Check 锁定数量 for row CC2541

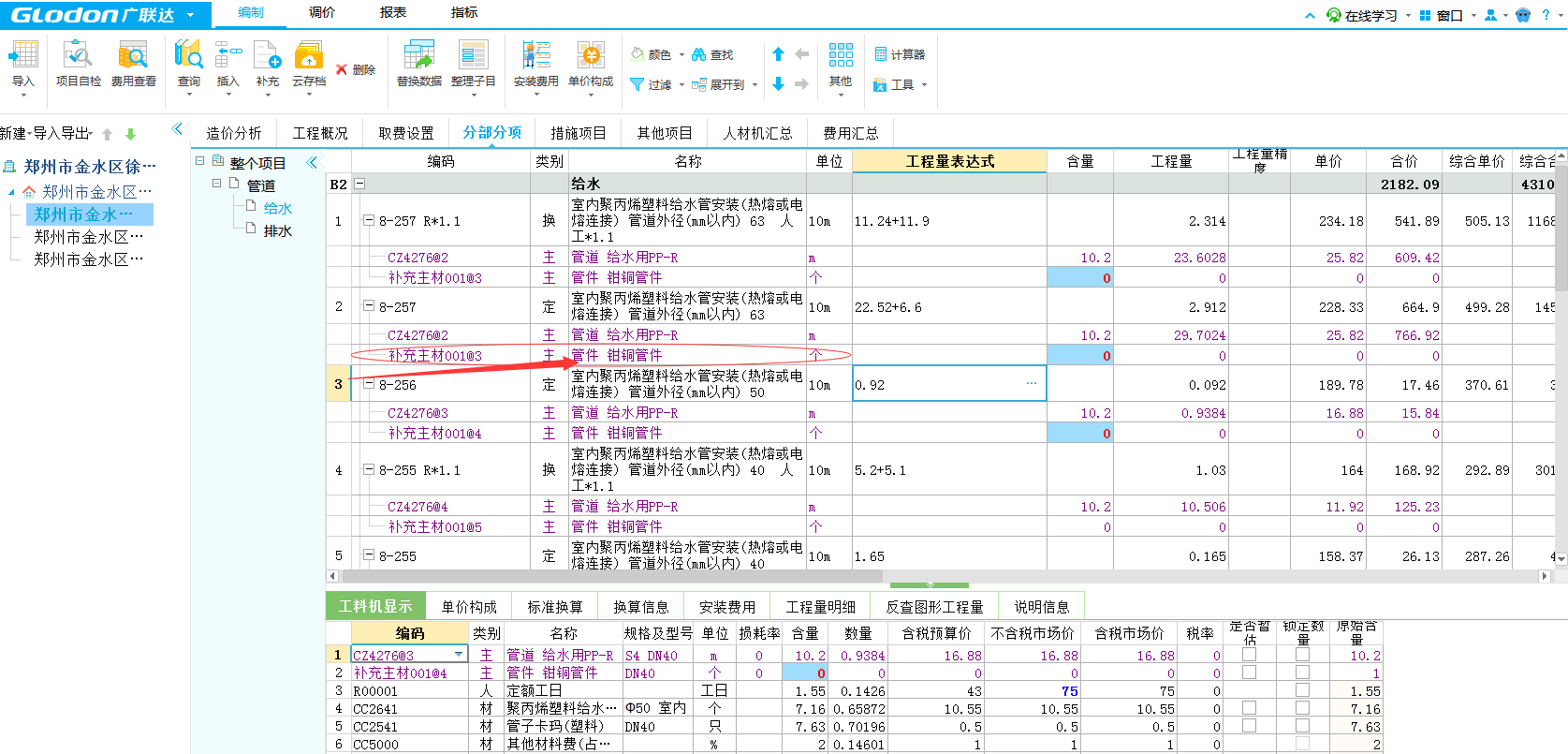pyautogui.click(x=1302, y=726)
